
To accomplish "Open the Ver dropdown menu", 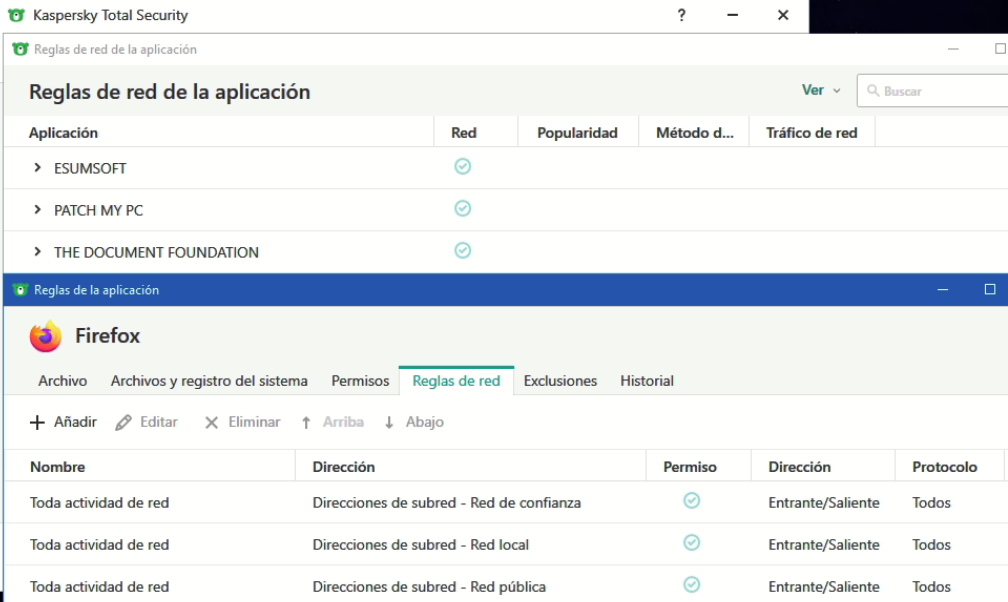I will pyautogui.click(x=821, y=90).
